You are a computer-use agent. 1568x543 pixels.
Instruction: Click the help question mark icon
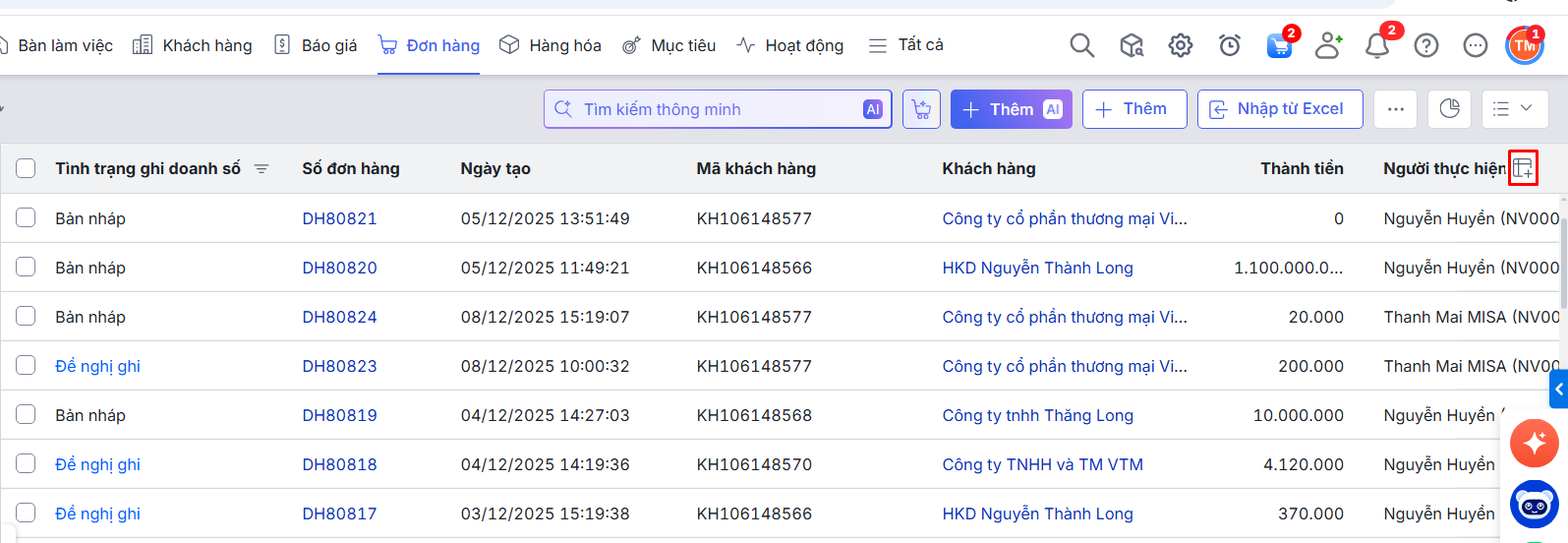[1425, 45]
